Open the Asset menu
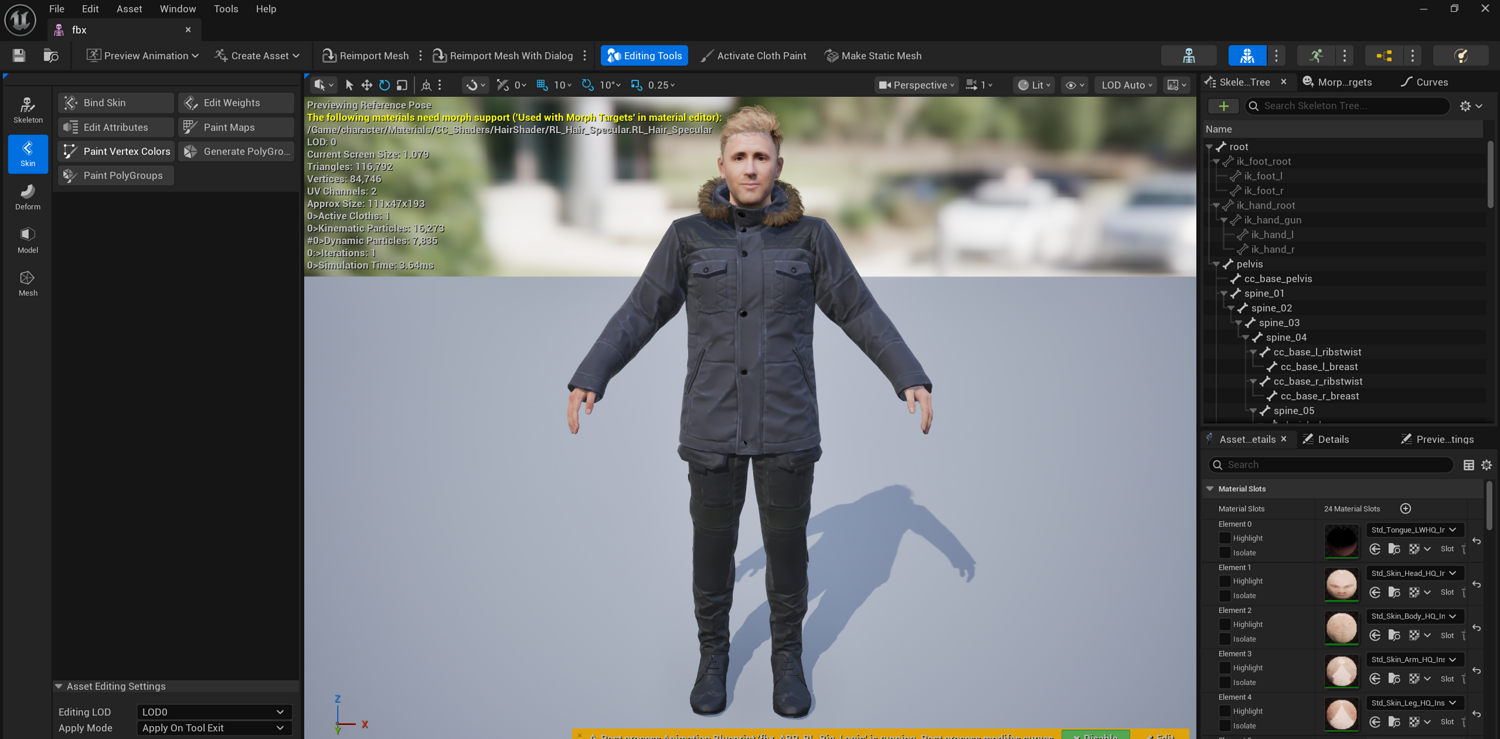1500x739 pixels. pyautogui.click(x=129, y=9)
